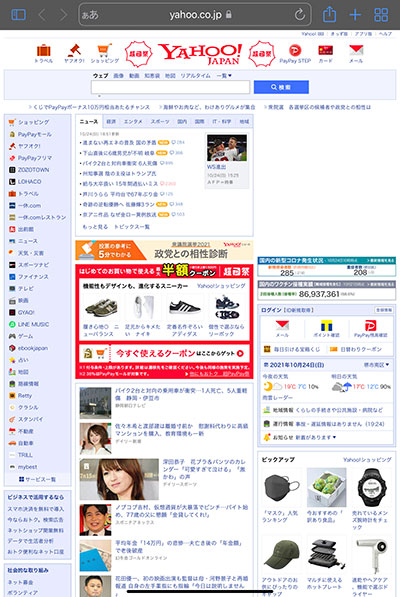This screenshot has height=597, width=400.
Task: Switch to the 経済 news tab
Action: [x=111, y=121]
